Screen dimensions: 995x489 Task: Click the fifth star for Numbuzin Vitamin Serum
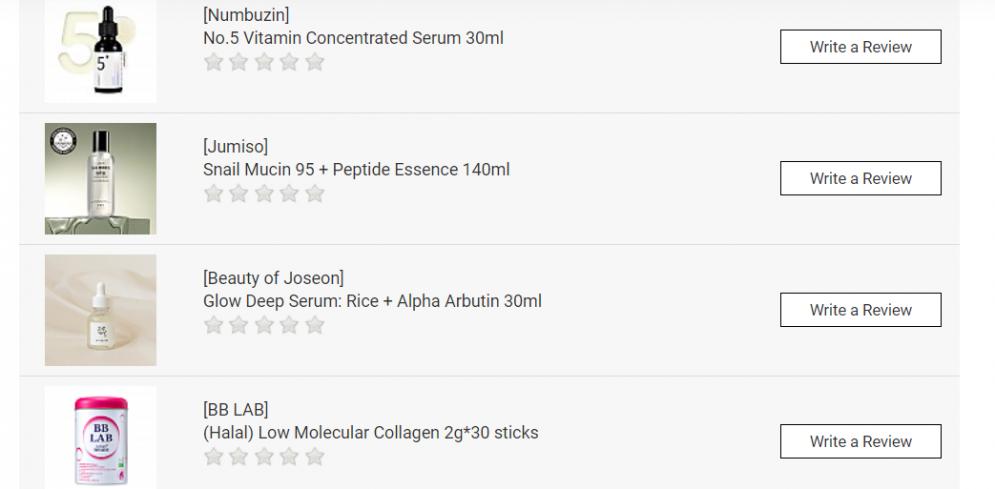[x=315, y=62]
